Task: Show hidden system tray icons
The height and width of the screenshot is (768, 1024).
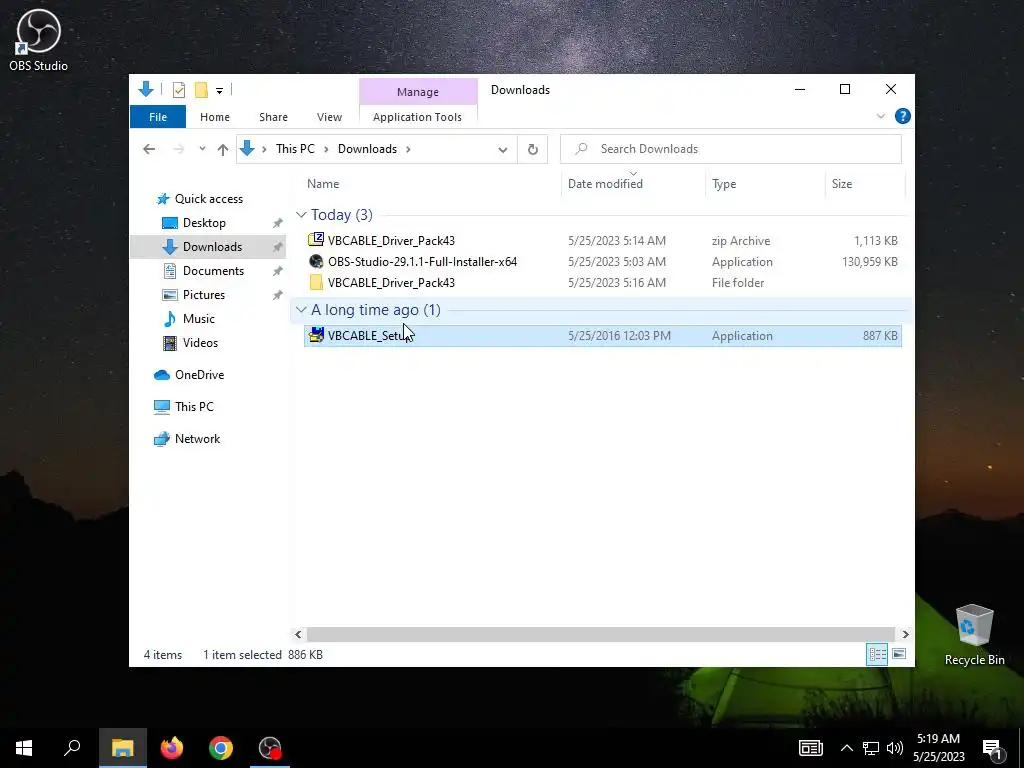Action: 846,748
